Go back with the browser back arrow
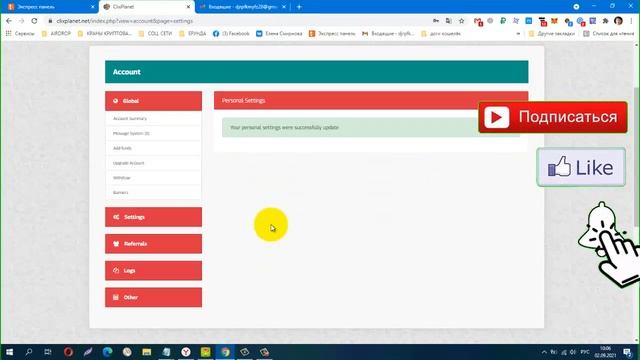 click(x=9, y=21)
